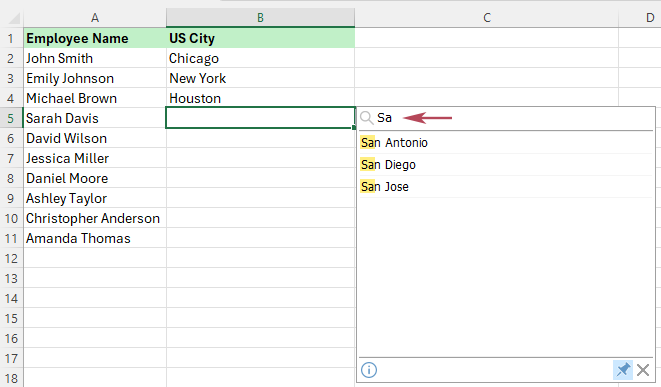Select column A header
Viewport: 661px width, 387px height.
[95, 18]
